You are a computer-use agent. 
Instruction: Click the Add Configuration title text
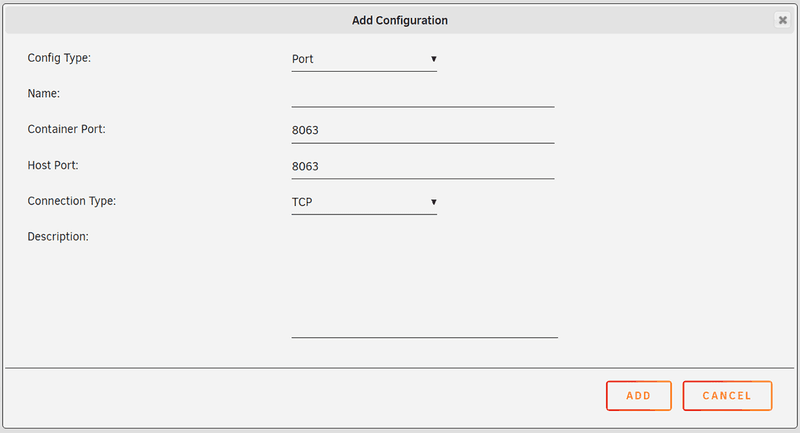[x=400, y=20]
